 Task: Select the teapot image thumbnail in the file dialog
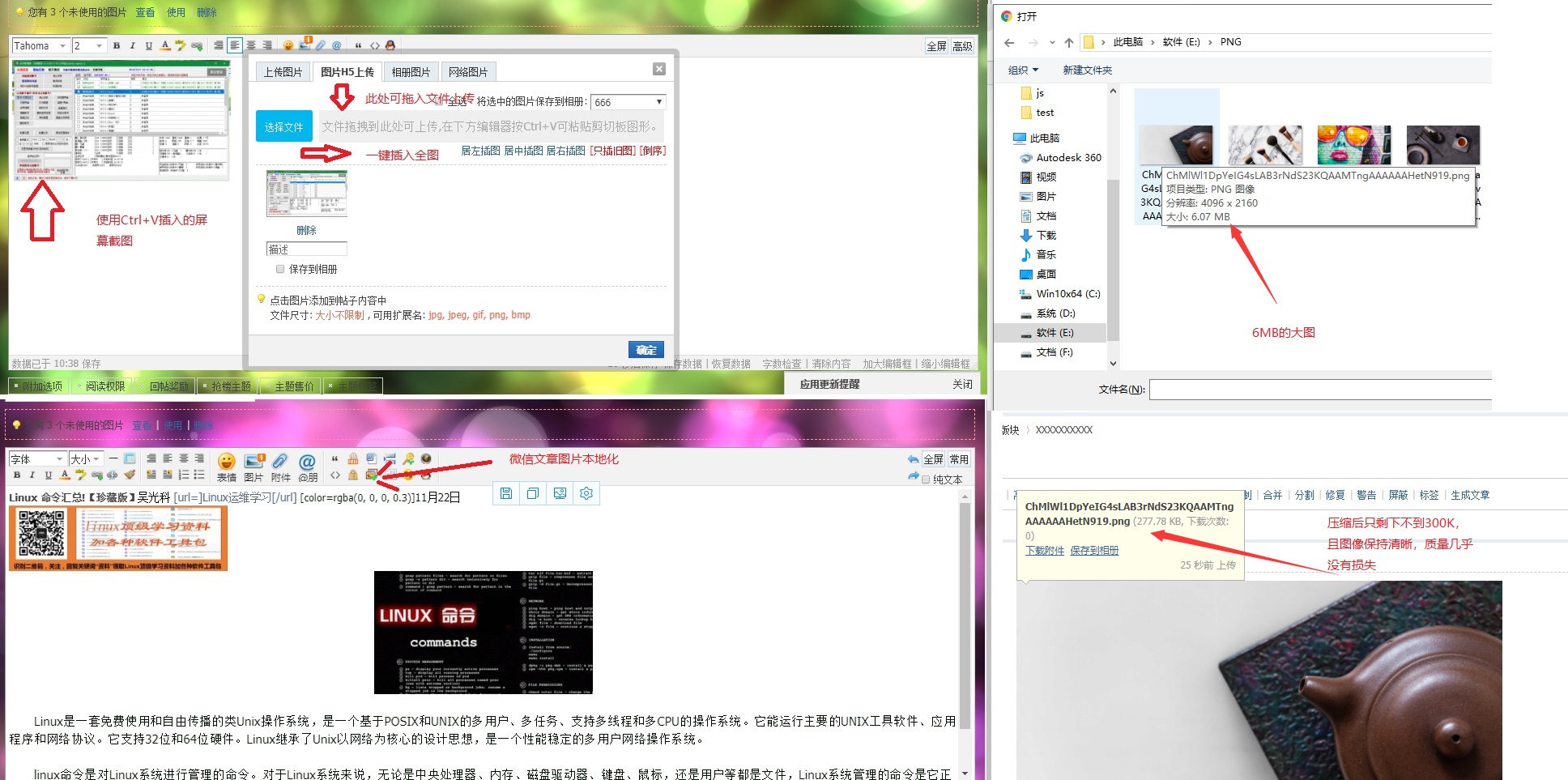click(x=1176, y=145)
